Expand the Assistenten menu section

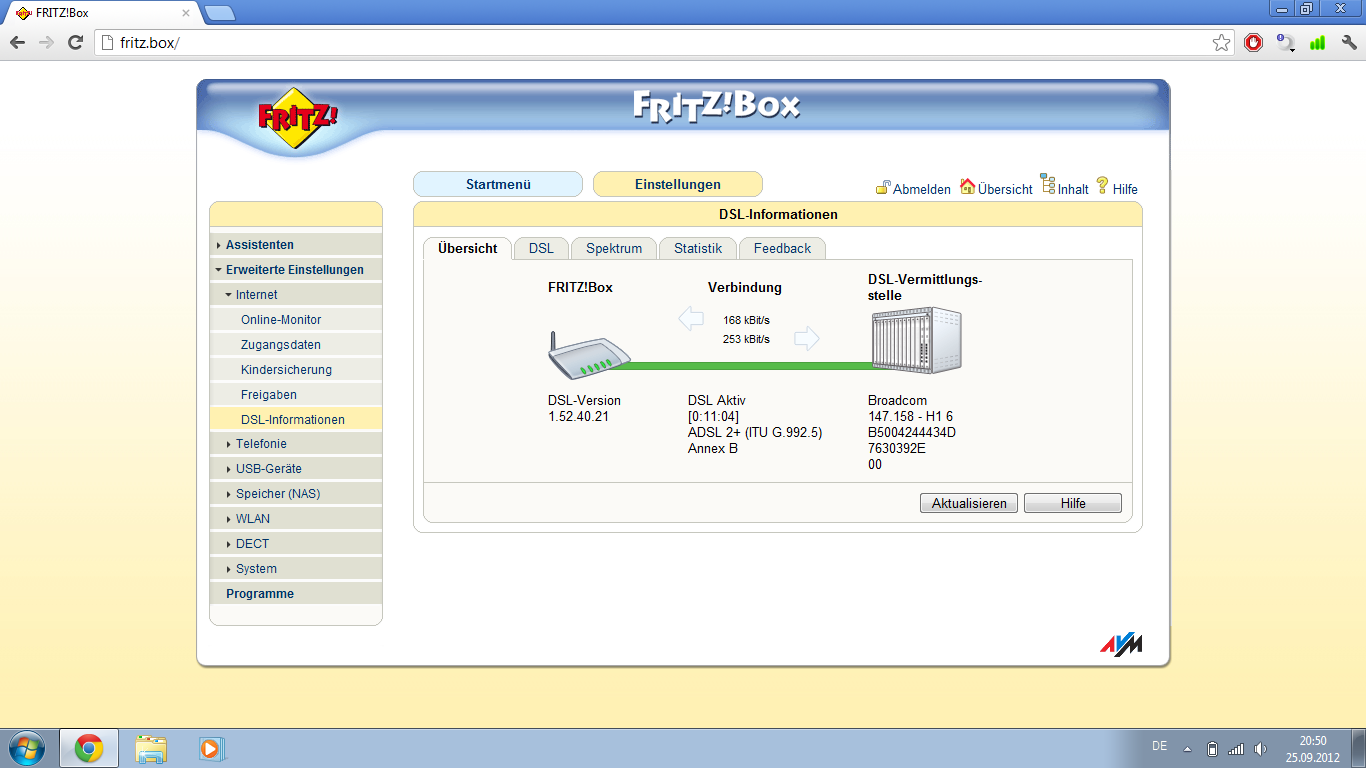point(259,245)
